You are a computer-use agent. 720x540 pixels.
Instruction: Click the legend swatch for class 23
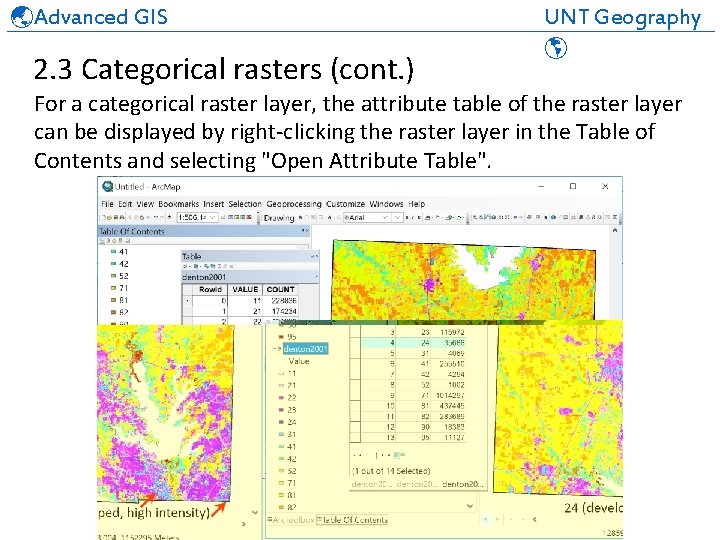coord(281,410)
